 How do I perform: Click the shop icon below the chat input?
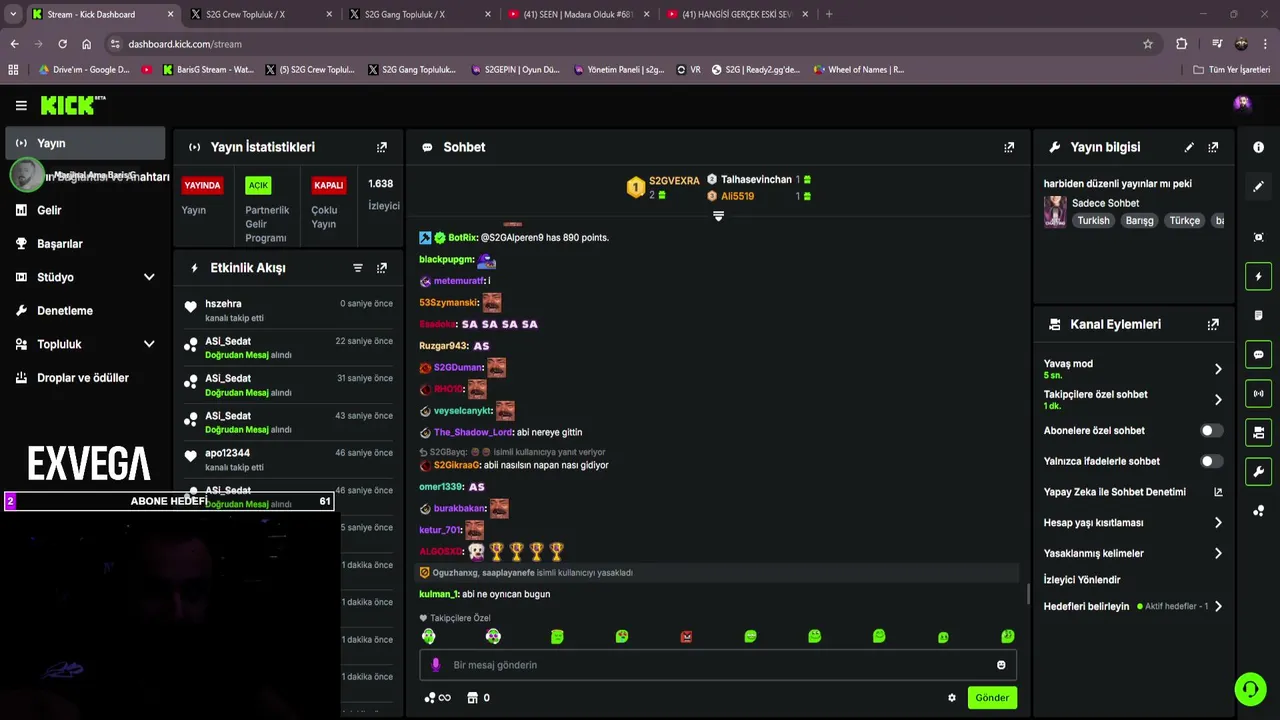[473, 698]
